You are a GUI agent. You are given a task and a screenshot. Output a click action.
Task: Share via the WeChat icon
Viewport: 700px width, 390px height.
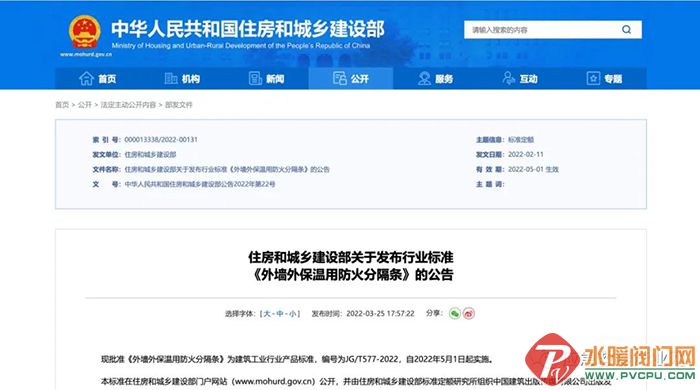click(454, 314)
